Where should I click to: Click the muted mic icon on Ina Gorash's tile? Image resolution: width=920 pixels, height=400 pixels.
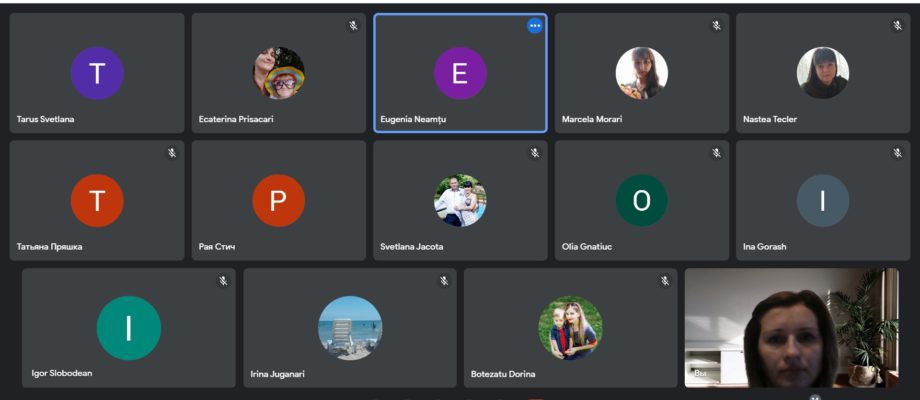pos(898,153)
